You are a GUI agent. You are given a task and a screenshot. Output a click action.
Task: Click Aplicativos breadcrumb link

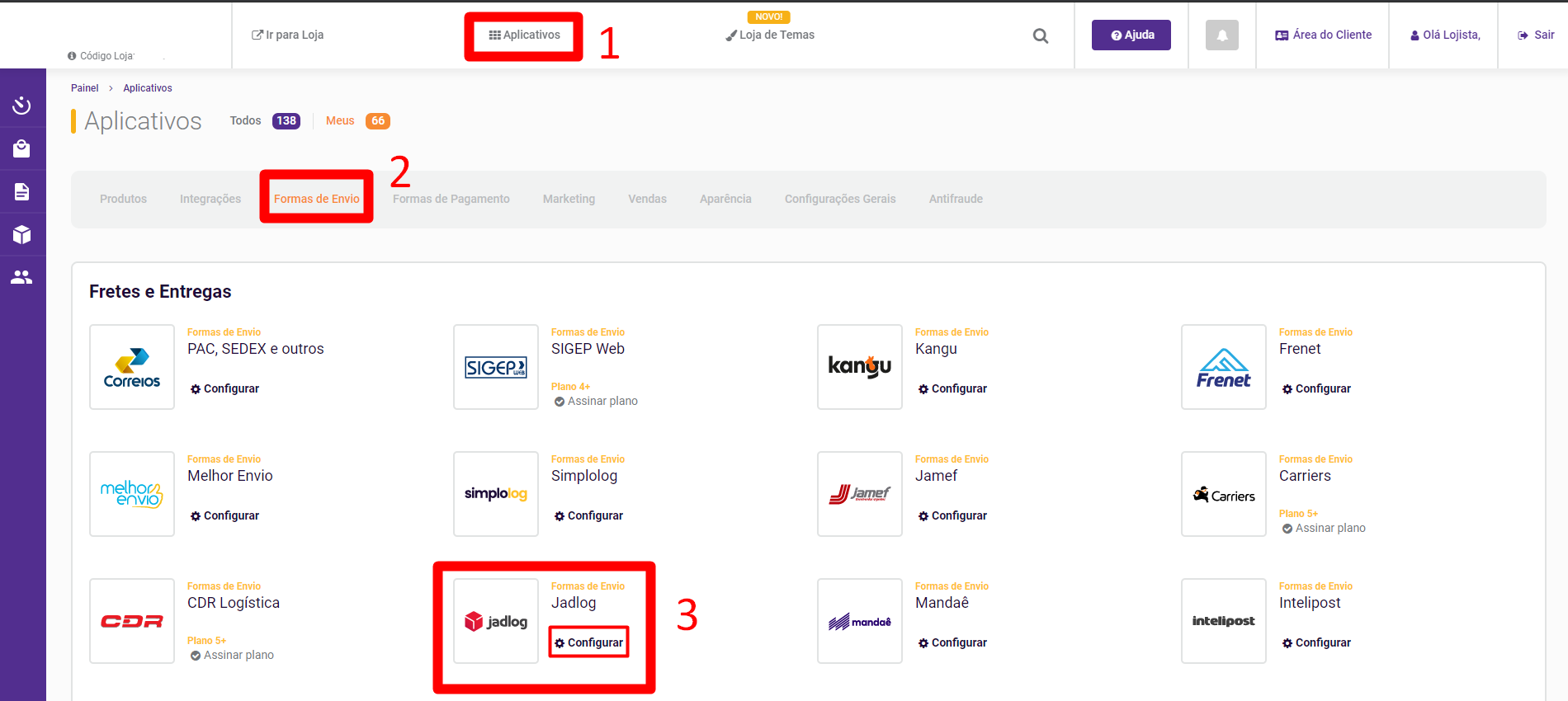(x=148, y=88)
